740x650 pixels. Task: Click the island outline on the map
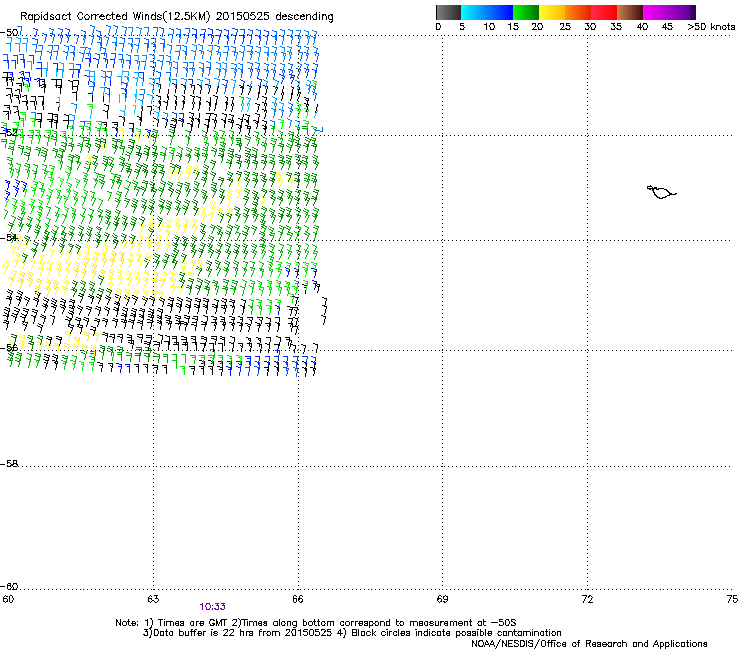point(661,192)
